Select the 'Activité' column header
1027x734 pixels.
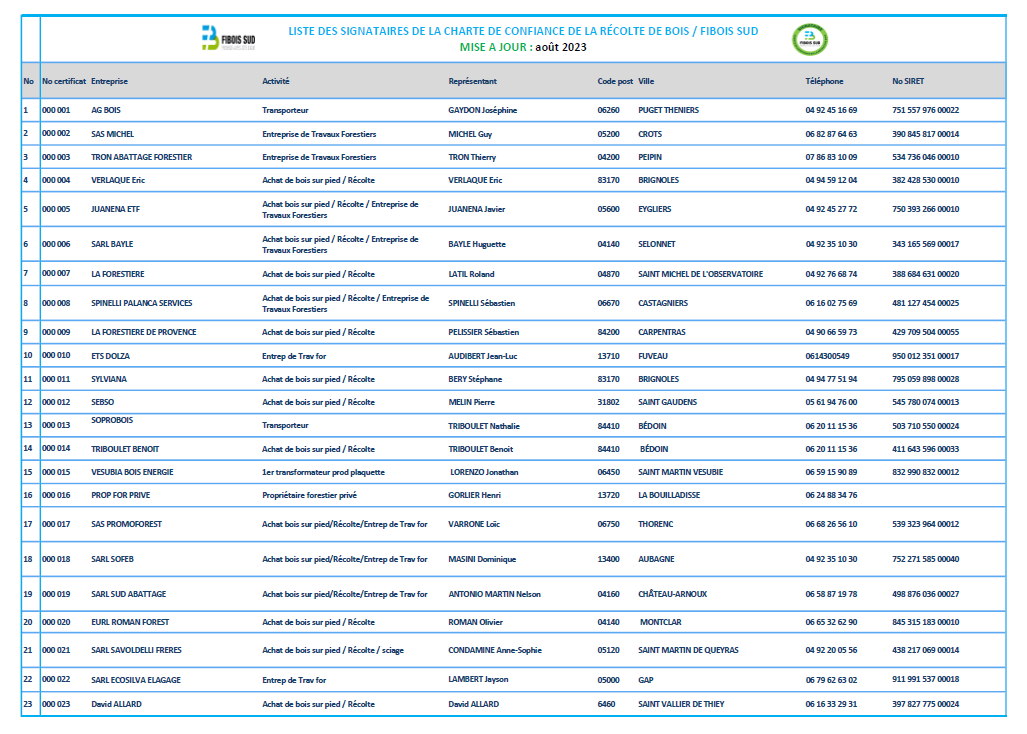pyautogui.click(x=276, y=81)
